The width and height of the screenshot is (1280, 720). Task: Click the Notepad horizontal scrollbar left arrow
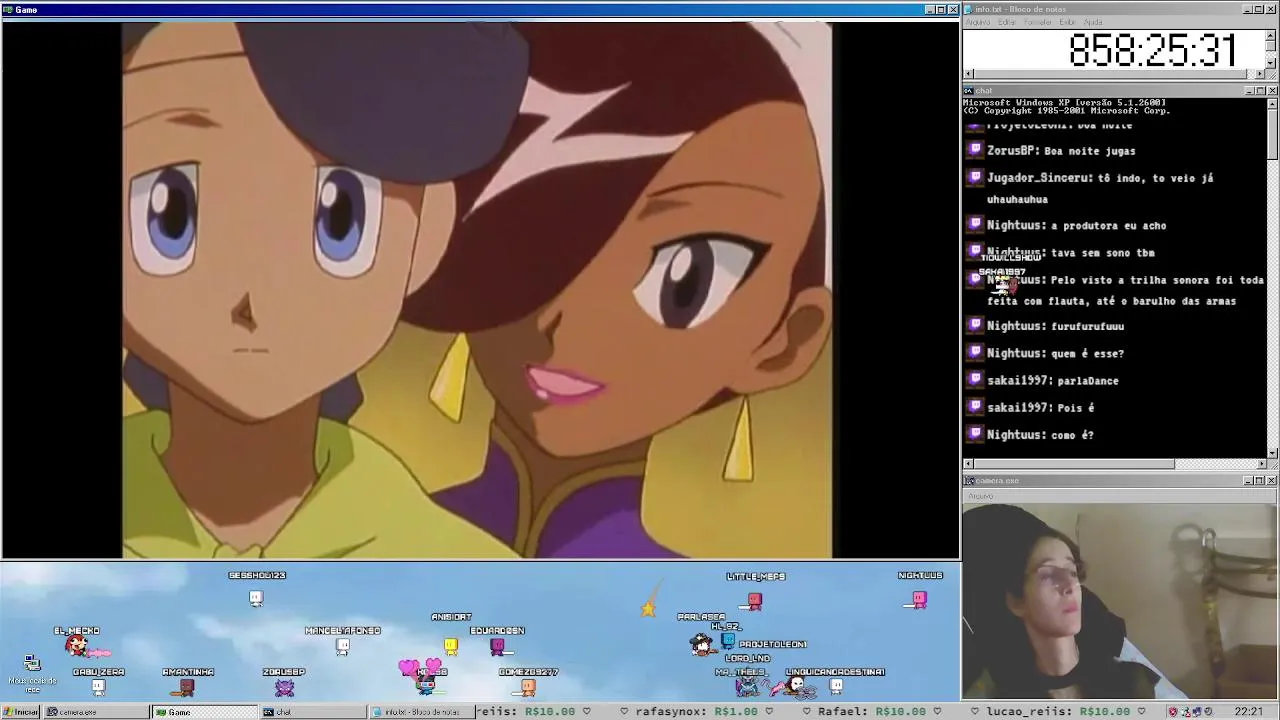tap(968, 74)
